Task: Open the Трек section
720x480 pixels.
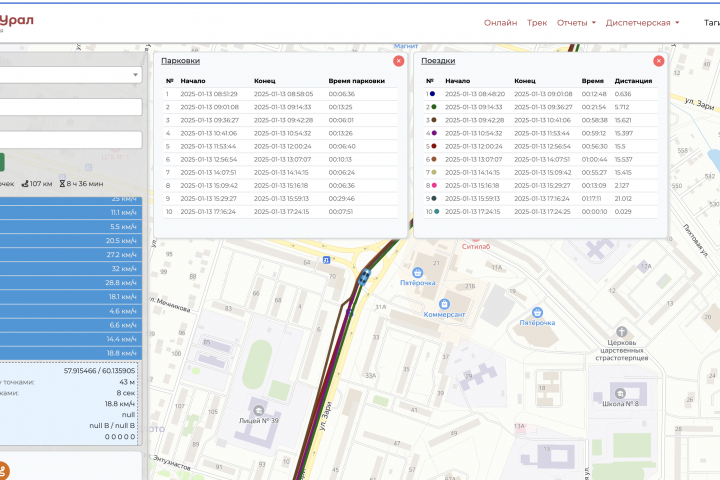Action: coord(537,23)
